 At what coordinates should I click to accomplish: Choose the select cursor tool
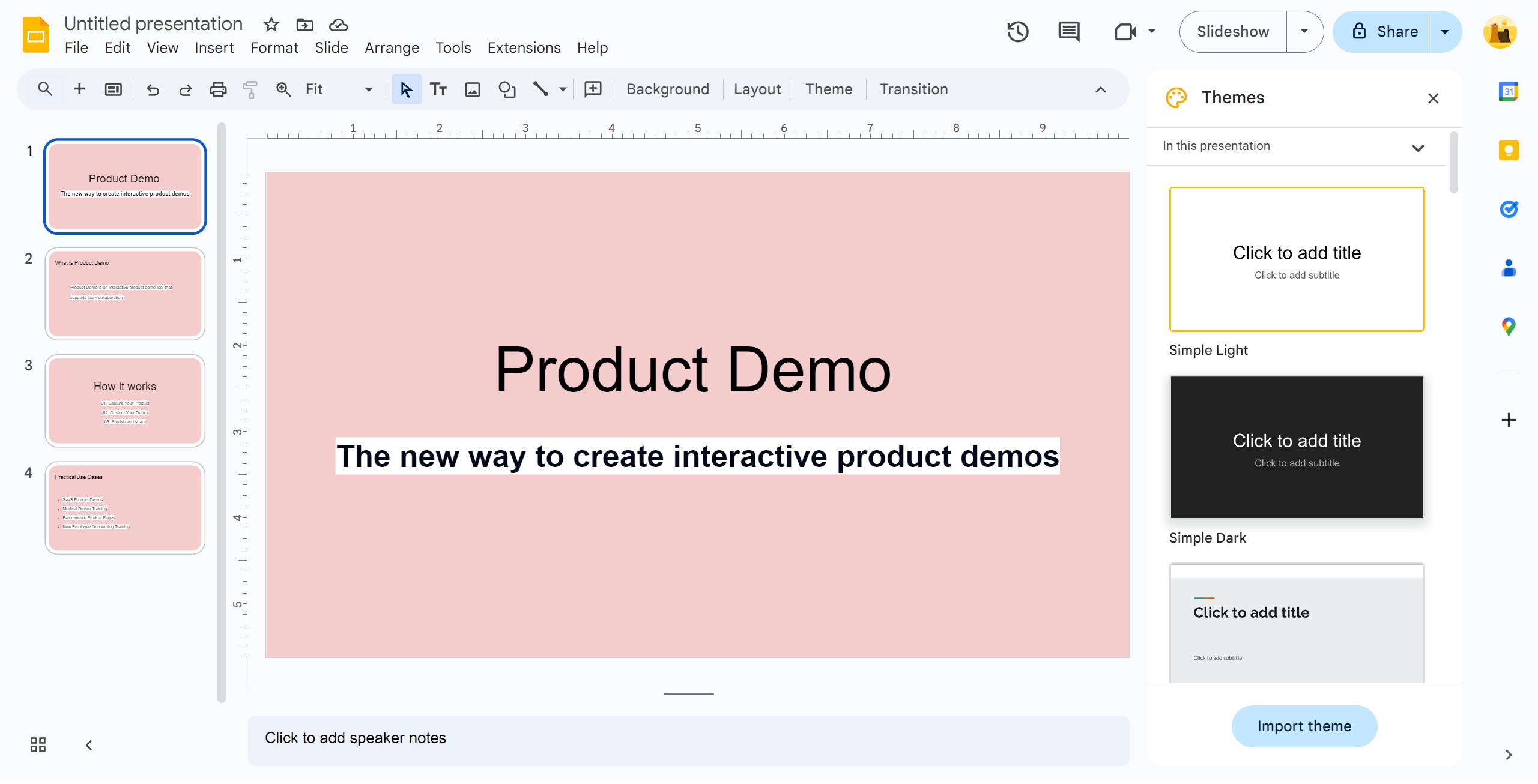(406, 89)
